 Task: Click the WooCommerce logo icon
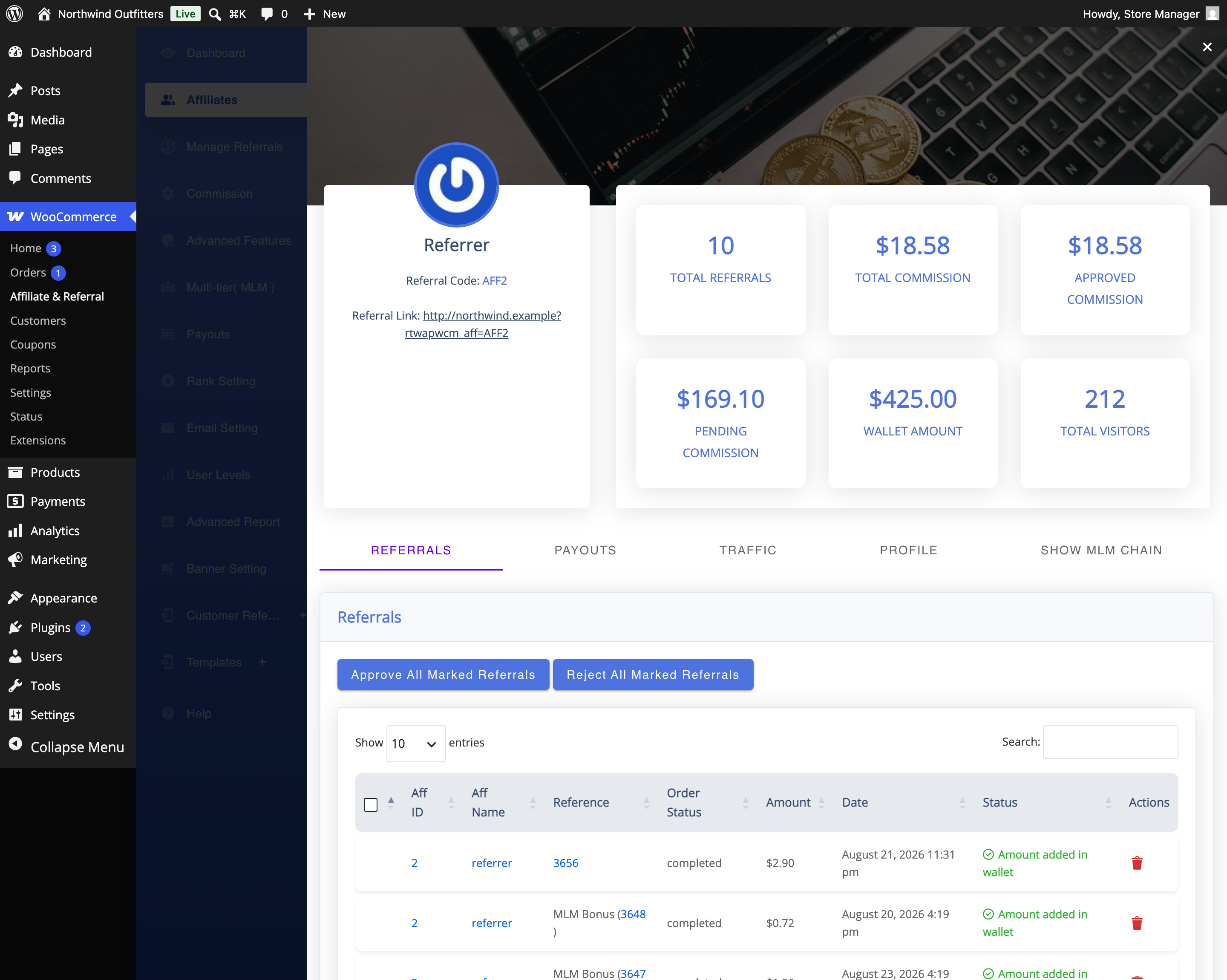(15, 216)
